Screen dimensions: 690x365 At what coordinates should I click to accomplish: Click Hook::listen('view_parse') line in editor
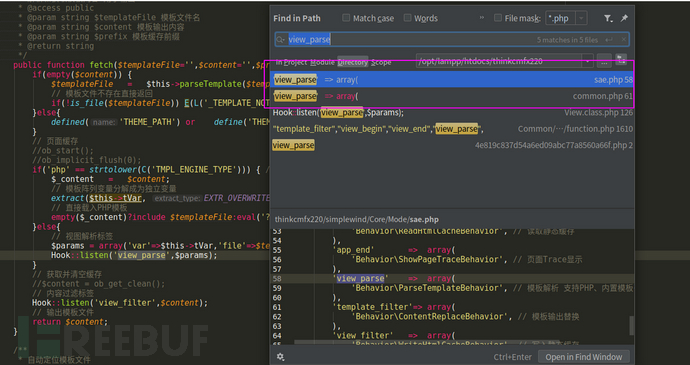click(134, 255)
